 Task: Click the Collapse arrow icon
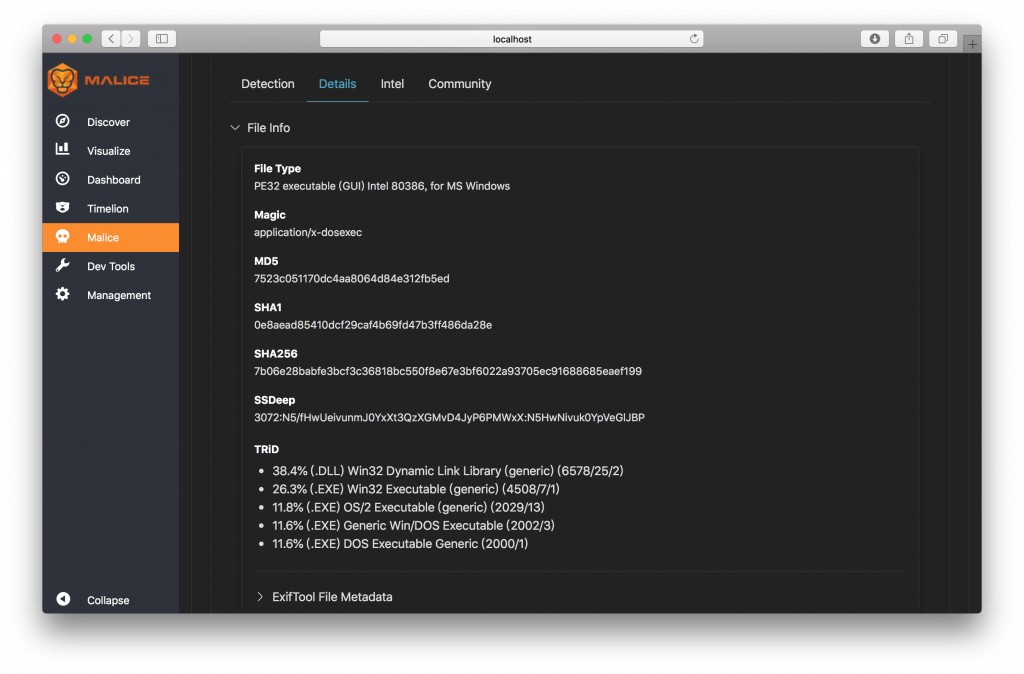63,599
